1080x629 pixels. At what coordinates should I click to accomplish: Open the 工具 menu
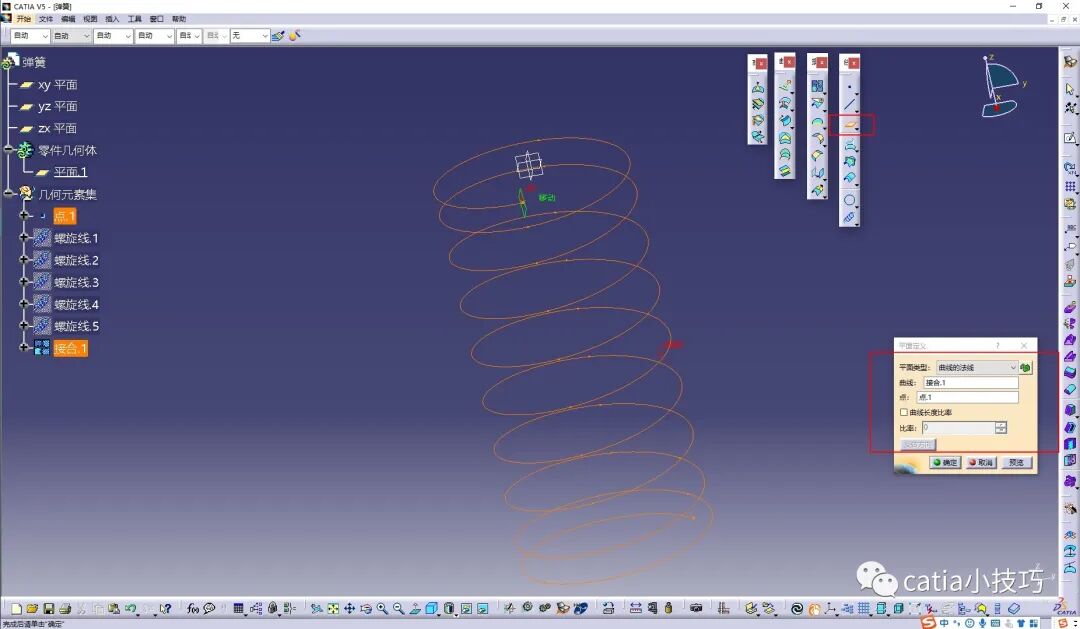[x=134, y=19]
